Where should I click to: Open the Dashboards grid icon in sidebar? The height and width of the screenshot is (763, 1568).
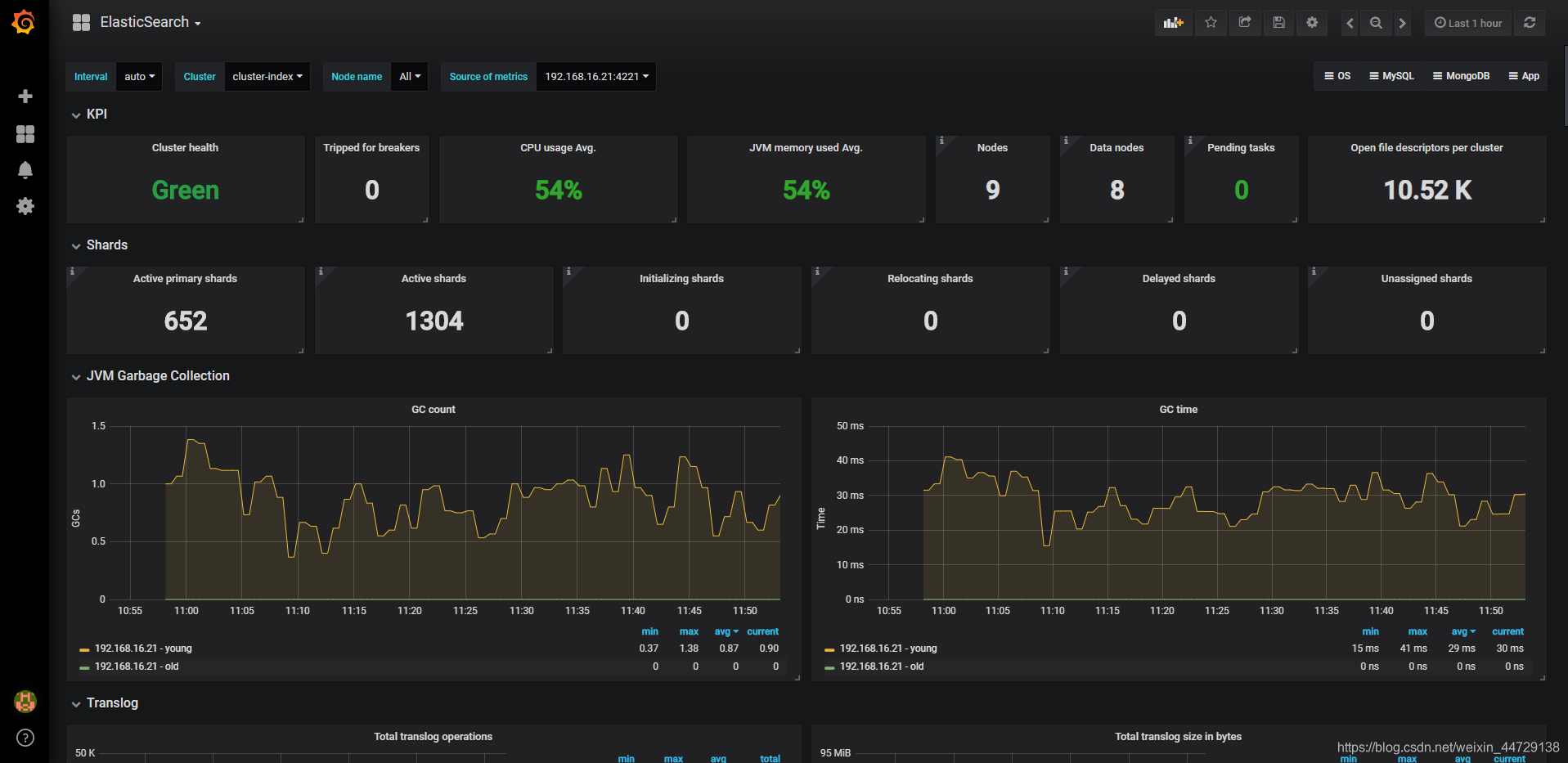[25, 134]
